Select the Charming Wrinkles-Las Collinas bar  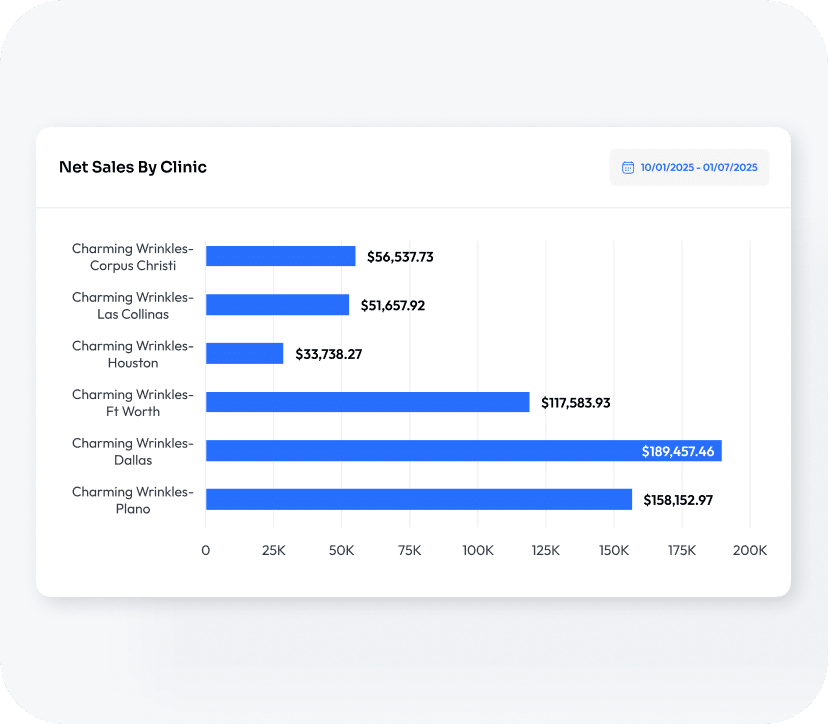click(277, 305)
